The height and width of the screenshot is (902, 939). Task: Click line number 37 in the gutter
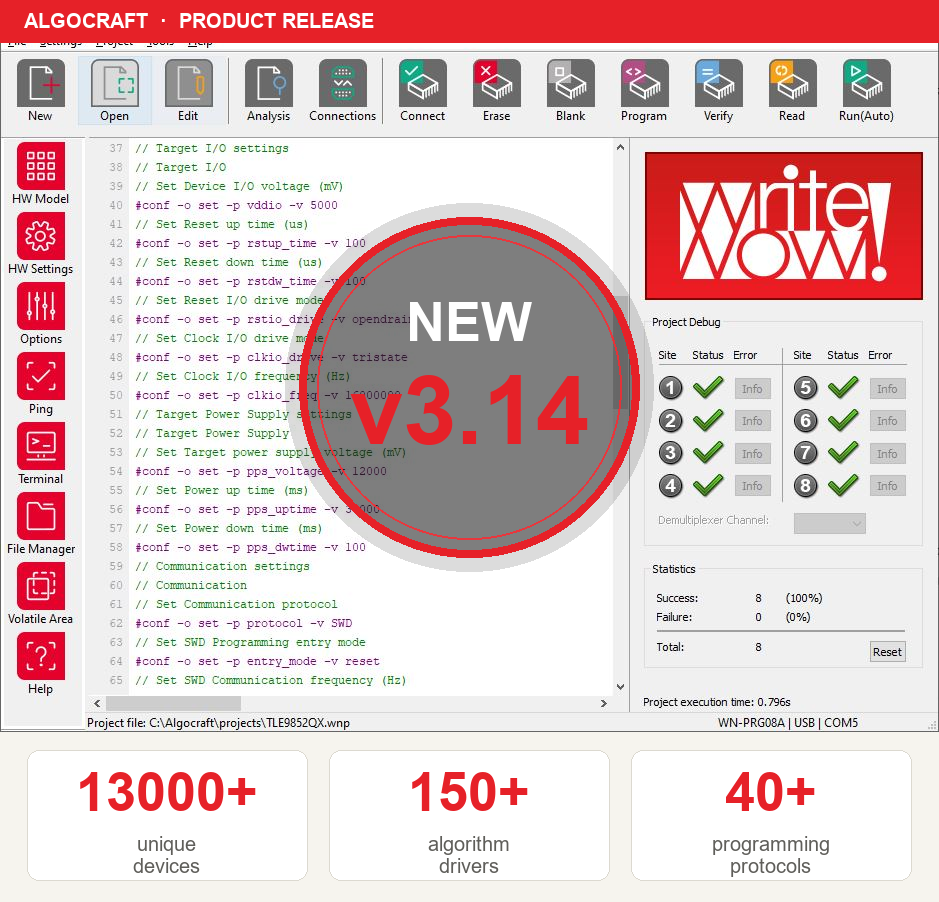(116, 148)
